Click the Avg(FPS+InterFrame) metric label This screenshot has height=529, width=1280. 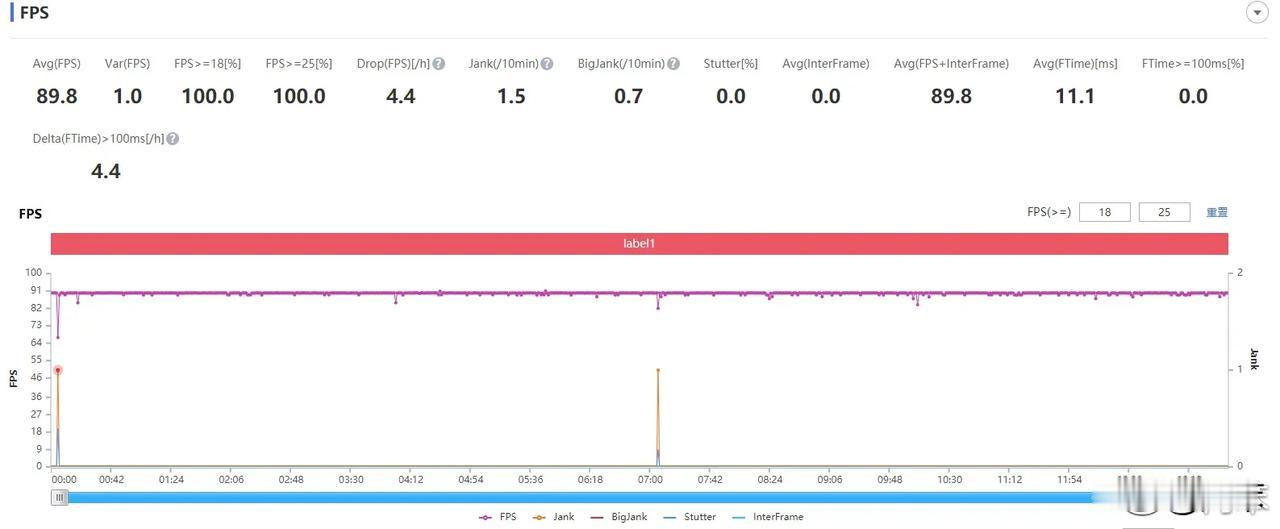coord(951,64)
